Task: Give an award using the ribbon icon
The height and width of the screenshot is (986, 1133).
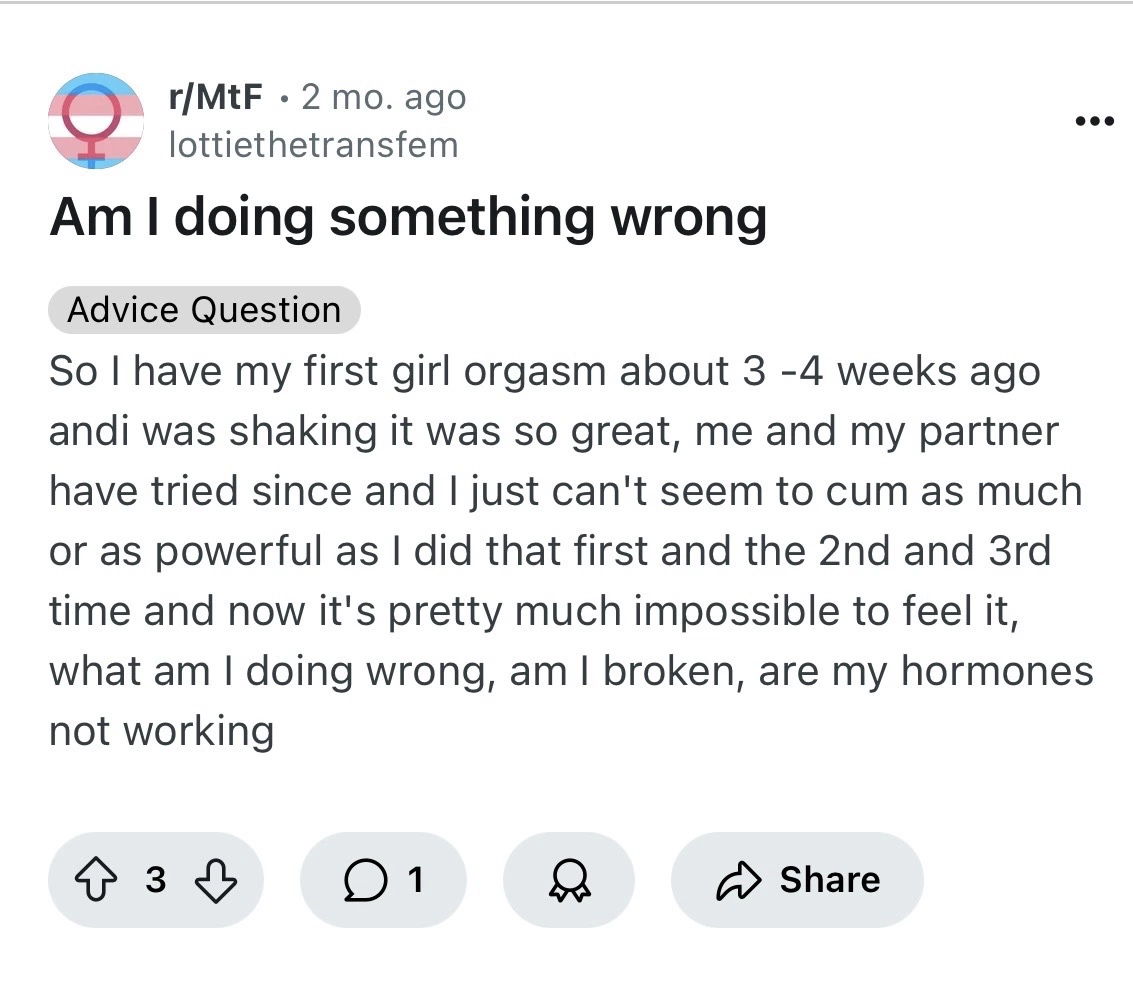Action: click(x=567, y=880)
